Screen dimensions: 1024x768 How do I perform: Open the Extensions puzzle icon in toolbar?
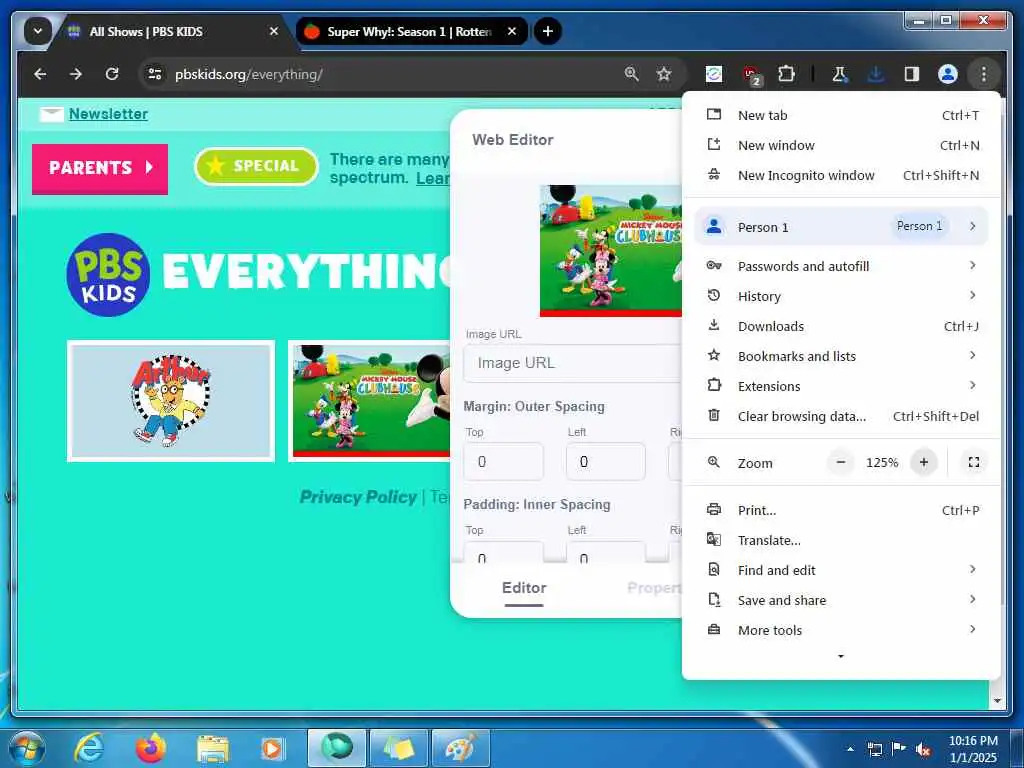[x=786, y=74]
